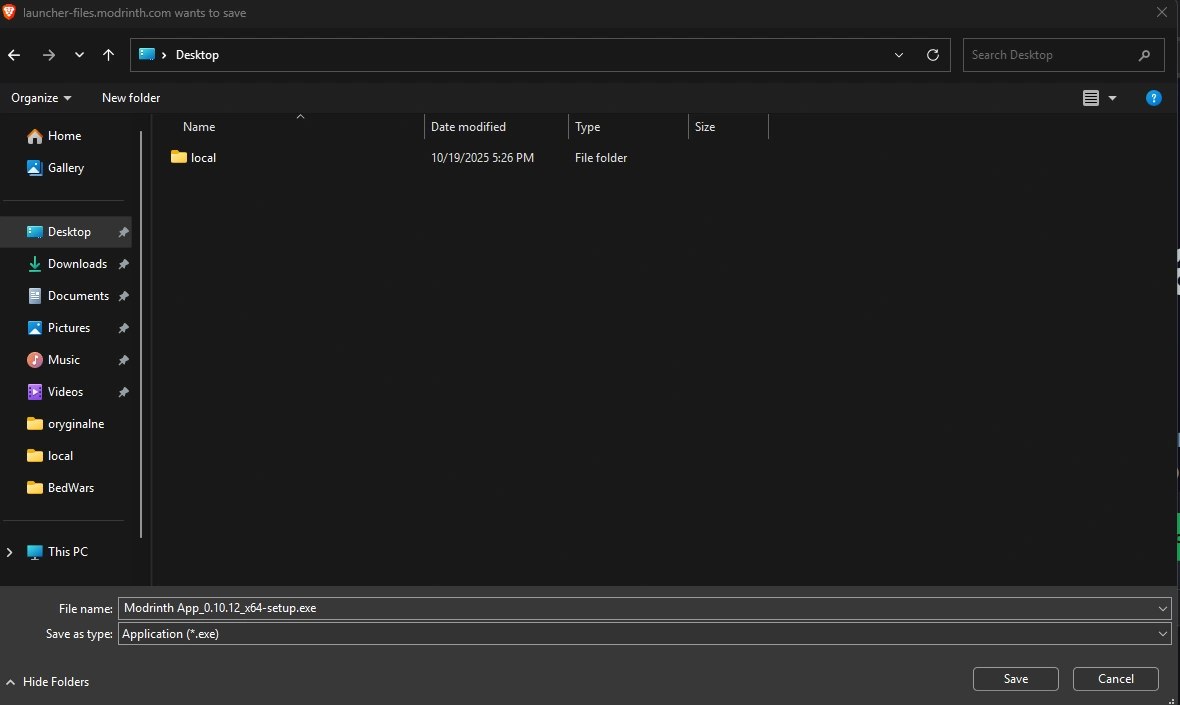Open Home in the sidebar
This screenshot has height=705, width=1180.
pos(64,135)
